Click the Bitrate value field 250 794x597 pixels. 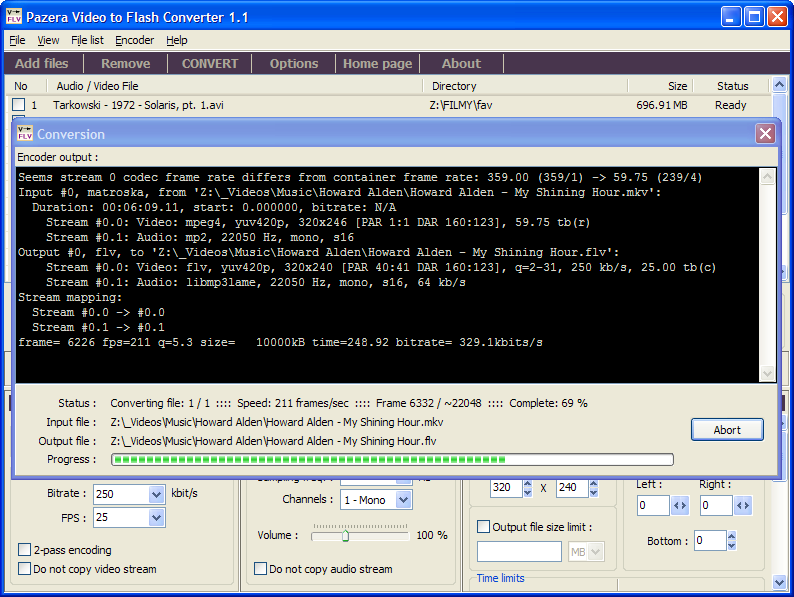pos(121,494)
